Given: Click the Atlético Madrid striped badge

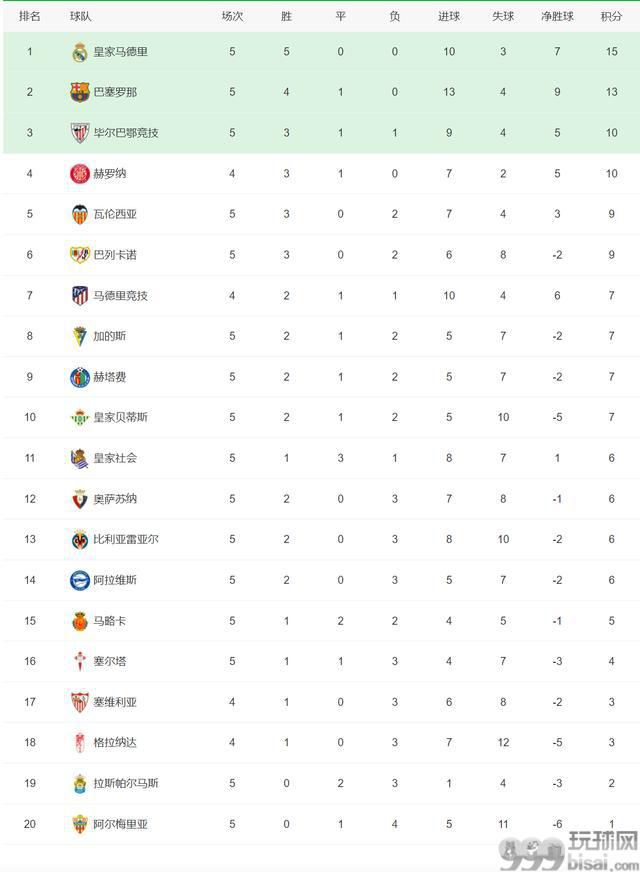Looking at the screenshot, I should coord(80,295).
